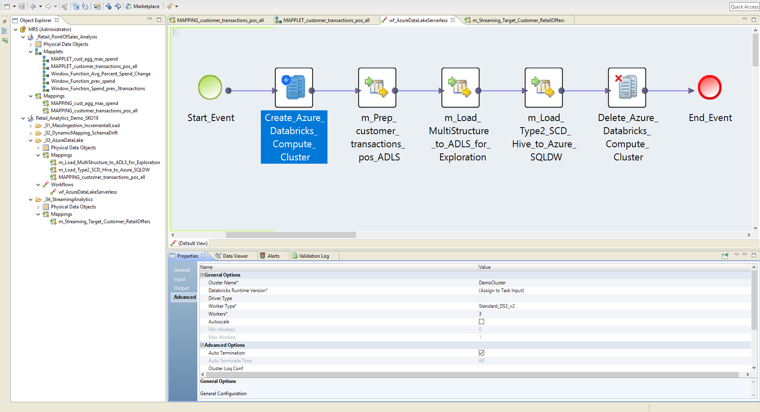The image size is (760, 412).
Task: Open wf_AzureDataLakeServerless in Object Explorer
Action: pyautogui.click(x=86, y=192)
